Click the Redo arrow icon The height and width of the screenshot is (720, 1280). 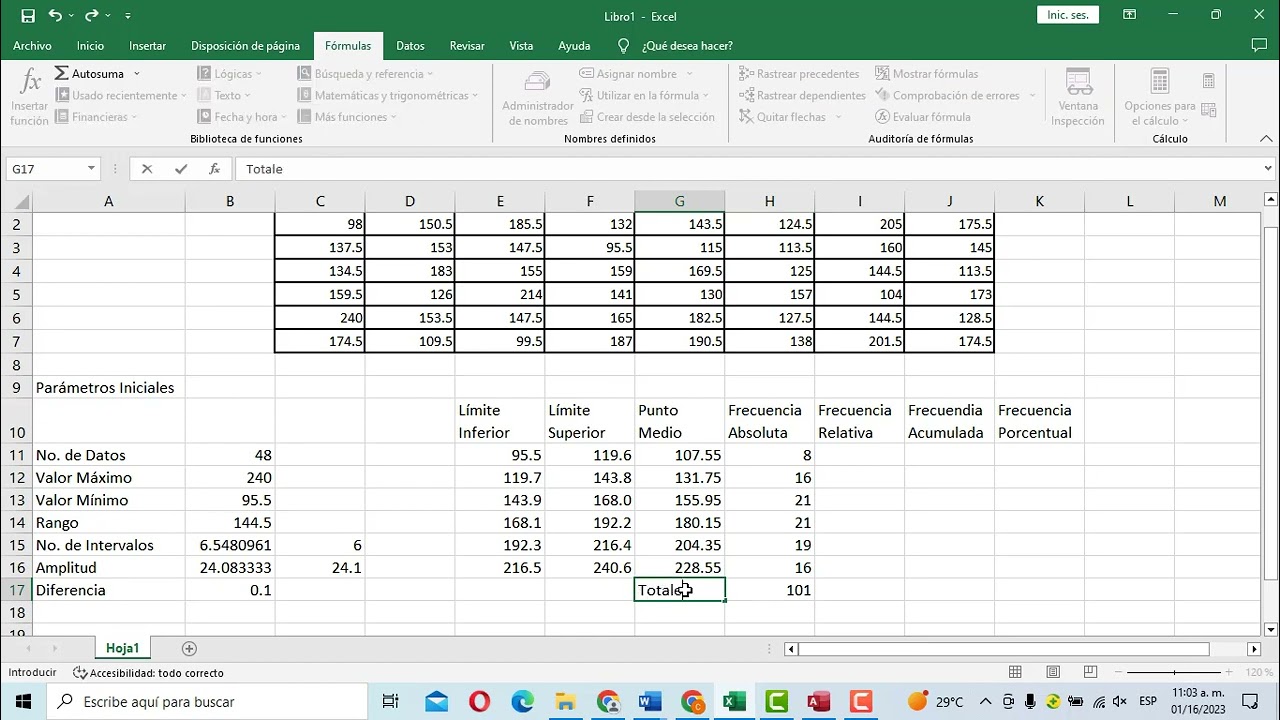click(92, 16)
